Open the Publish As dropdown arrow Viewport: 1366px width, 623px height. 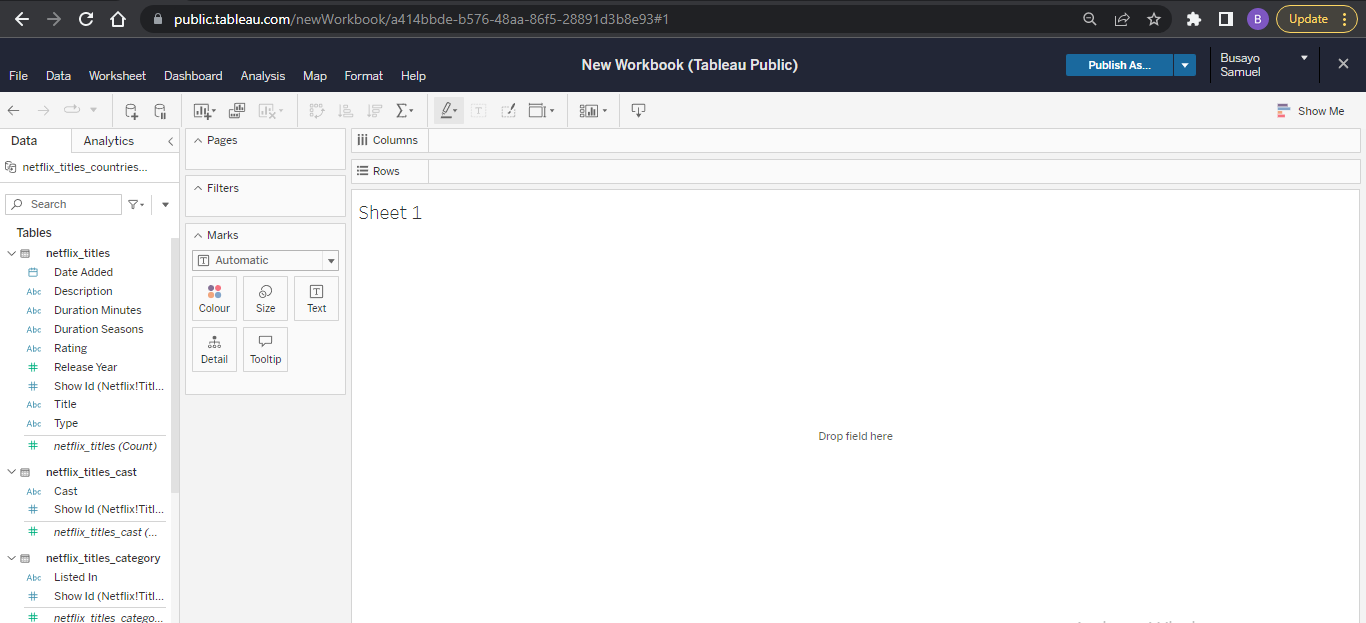1185,65
